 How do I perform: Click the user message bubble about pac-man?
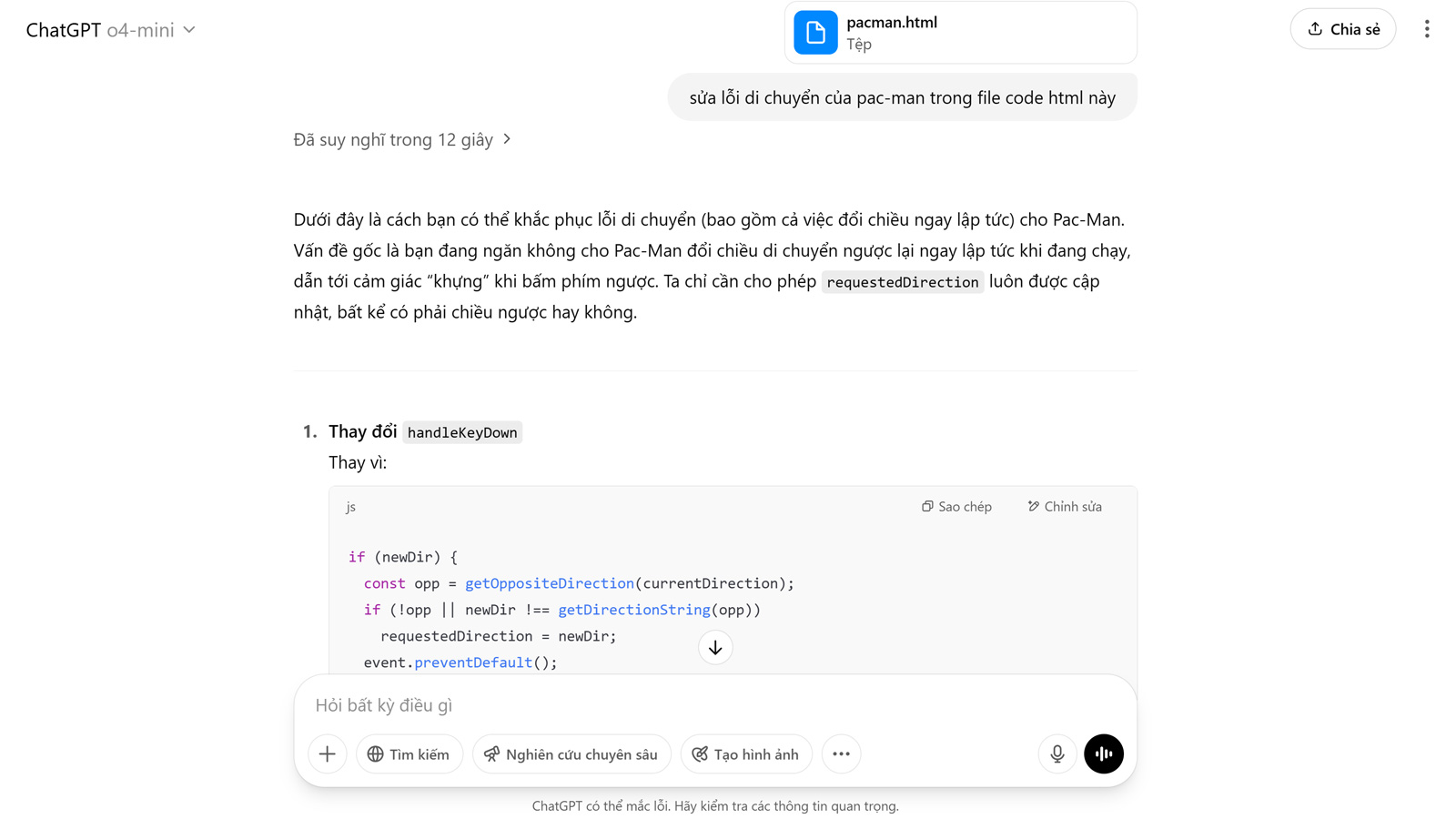point(902,97)
